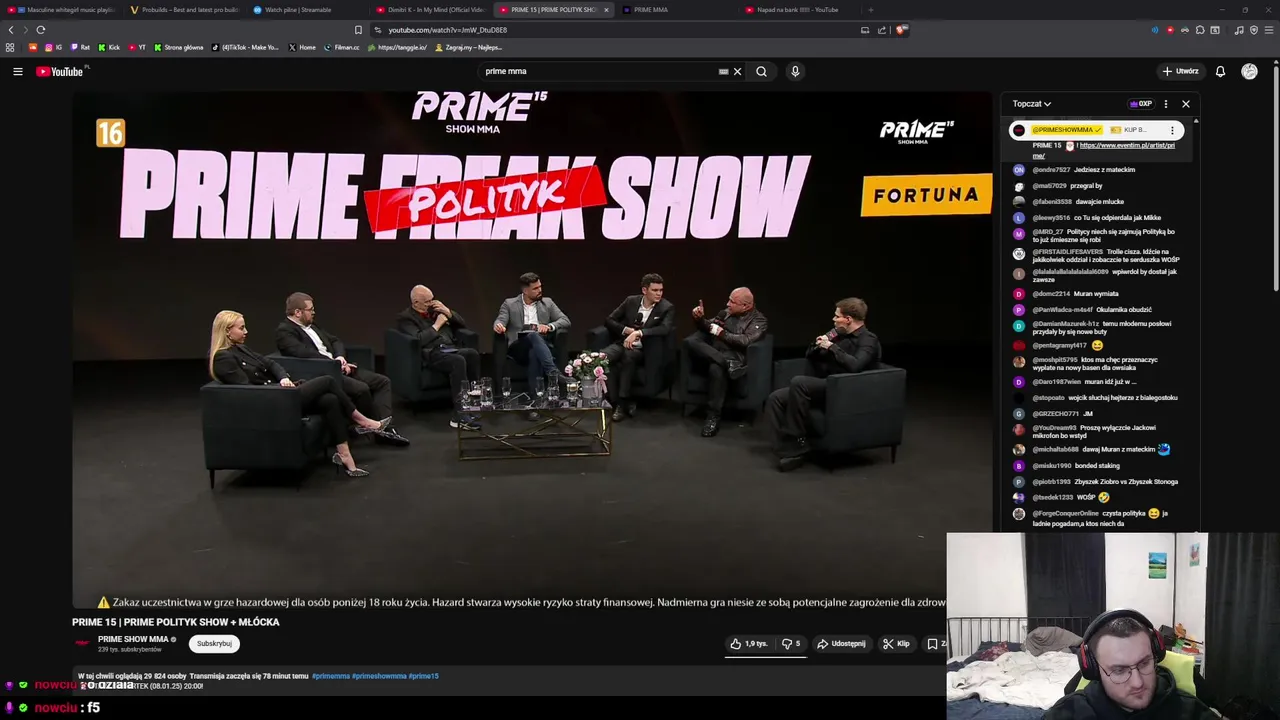
Task: Bookmark this page with bookmark icon
Action: point(358,30)
